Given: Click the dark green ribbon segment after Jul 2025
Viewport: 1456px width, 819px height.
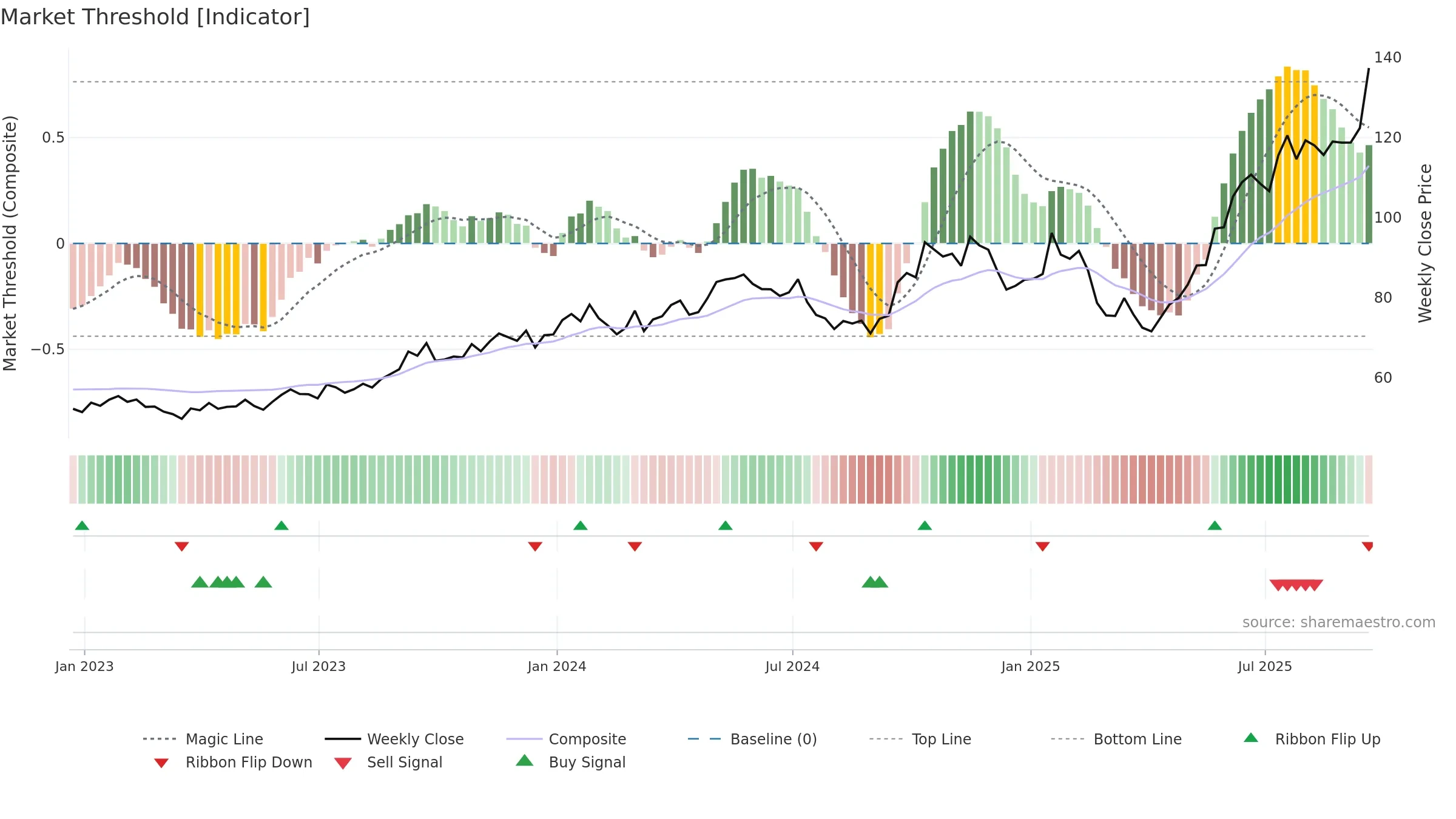Looking at the screenshot, I should pos(1278,479).
